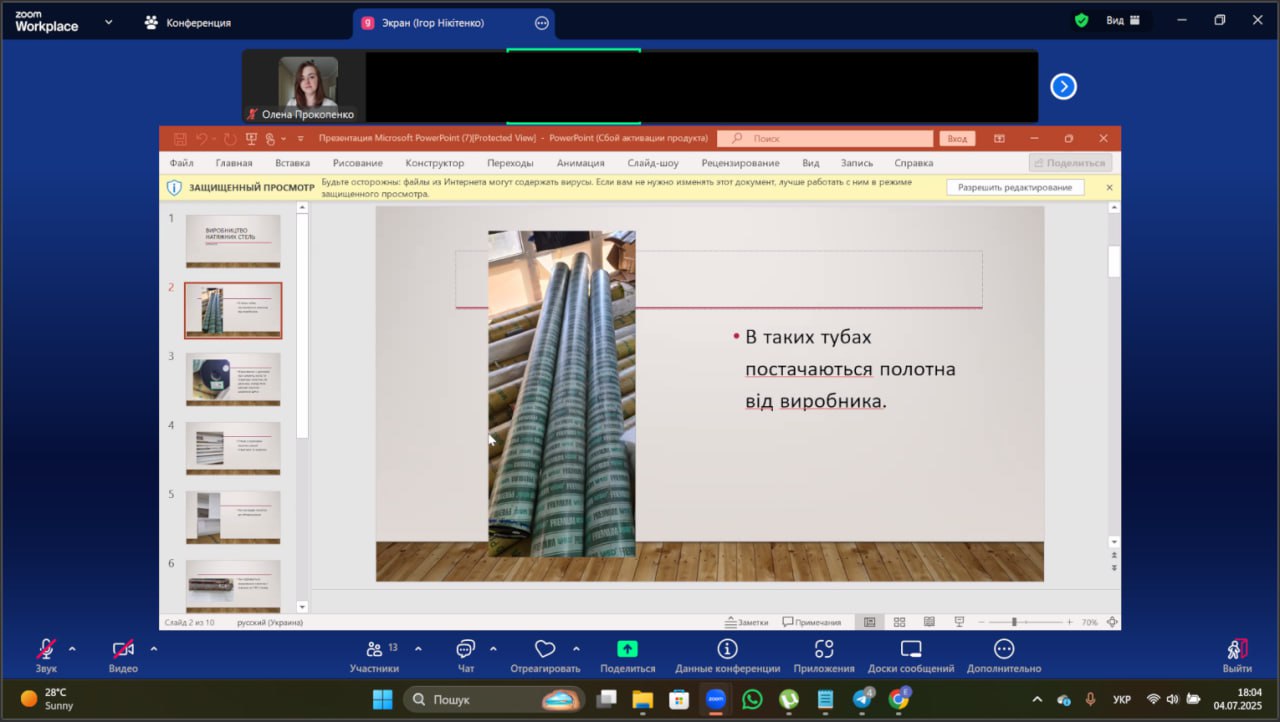Expand audio options arrow next to Sound
This screenshot has height=722, width=1280.
coord(72,648)
